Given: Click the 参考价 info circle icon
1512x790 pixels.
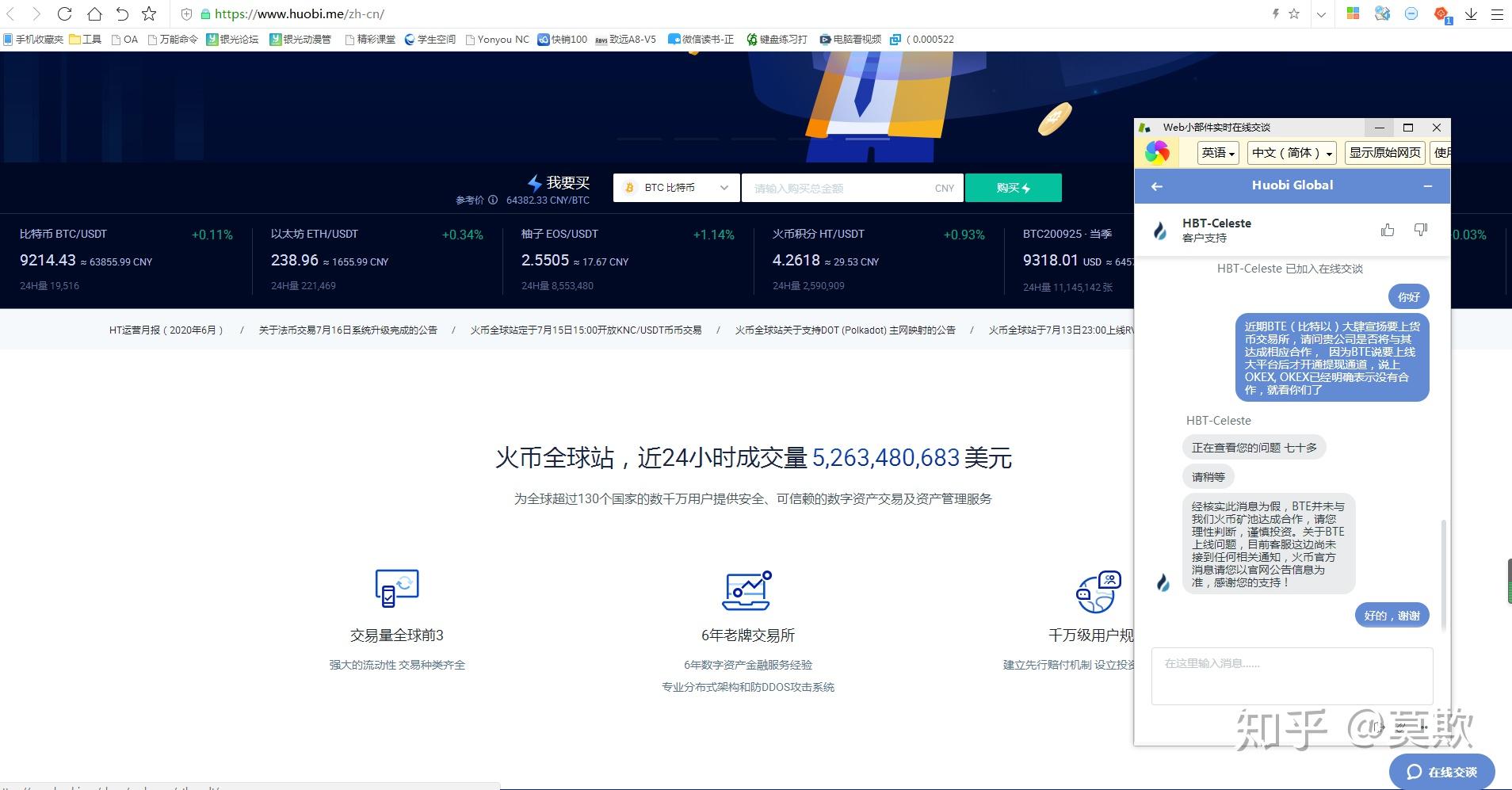Looking at the screenshot, I should click(493, 200).
